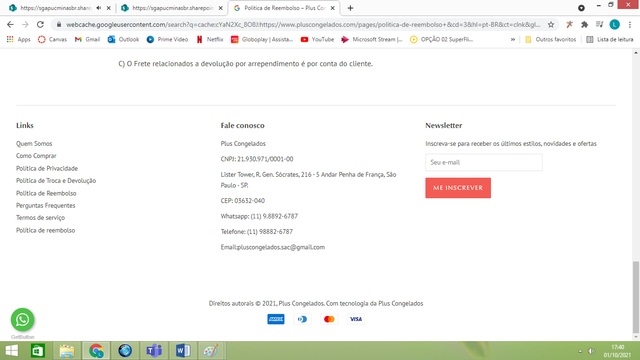Screen dimensions: 640x360
Task: Open the Microsoft Store taskbar icon
Action: 38,351
